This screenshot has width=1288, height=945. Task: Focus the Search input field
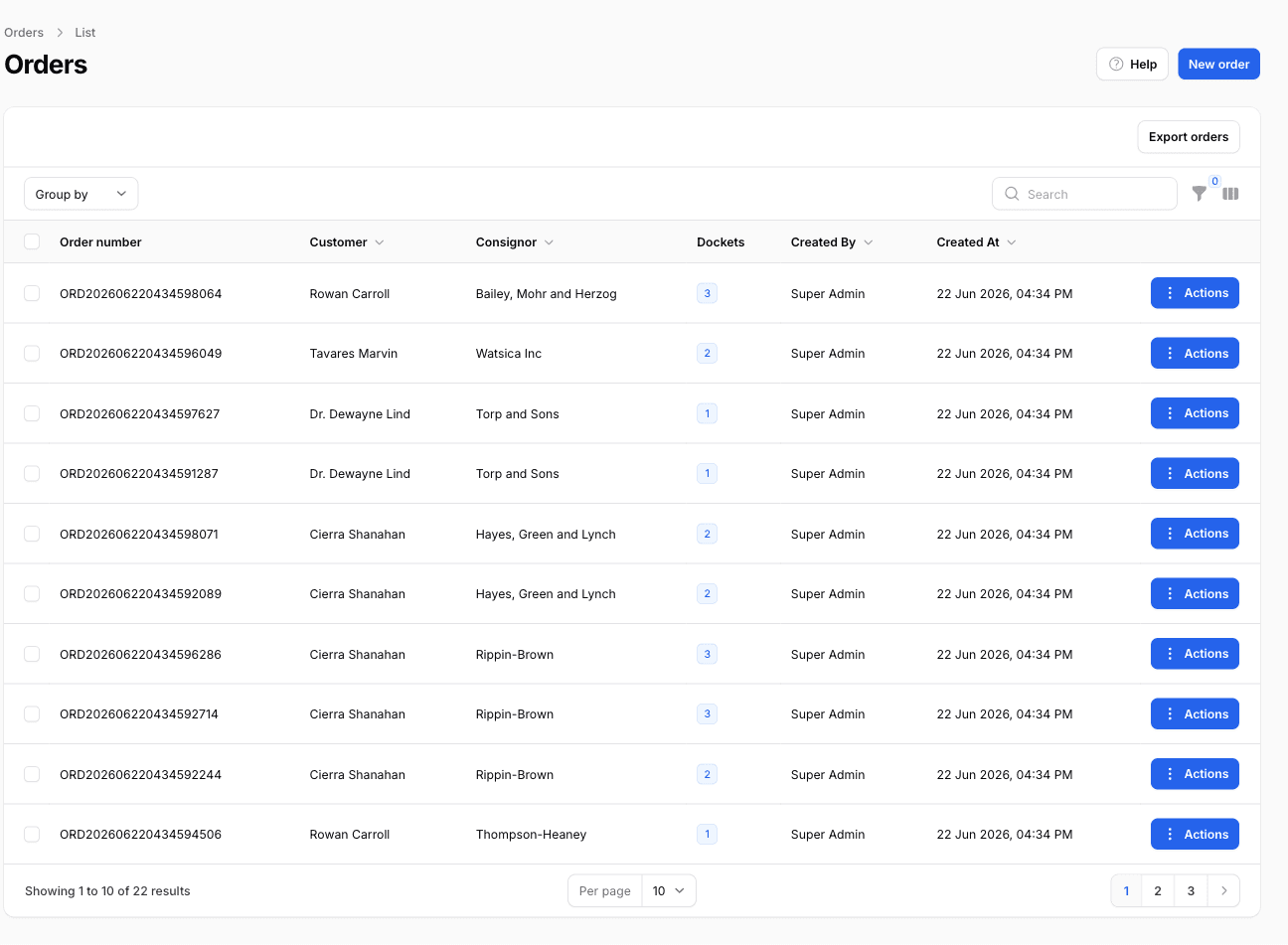click(x=1084, y=194)
